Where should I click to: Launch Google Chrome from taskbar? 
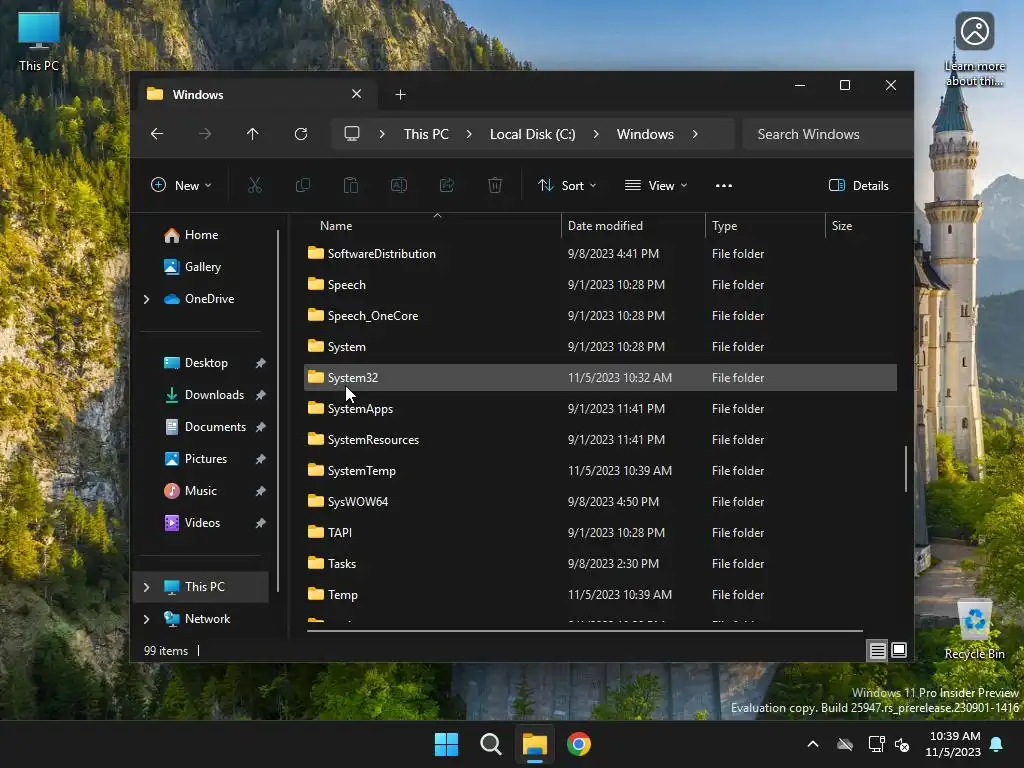(579, 744)
